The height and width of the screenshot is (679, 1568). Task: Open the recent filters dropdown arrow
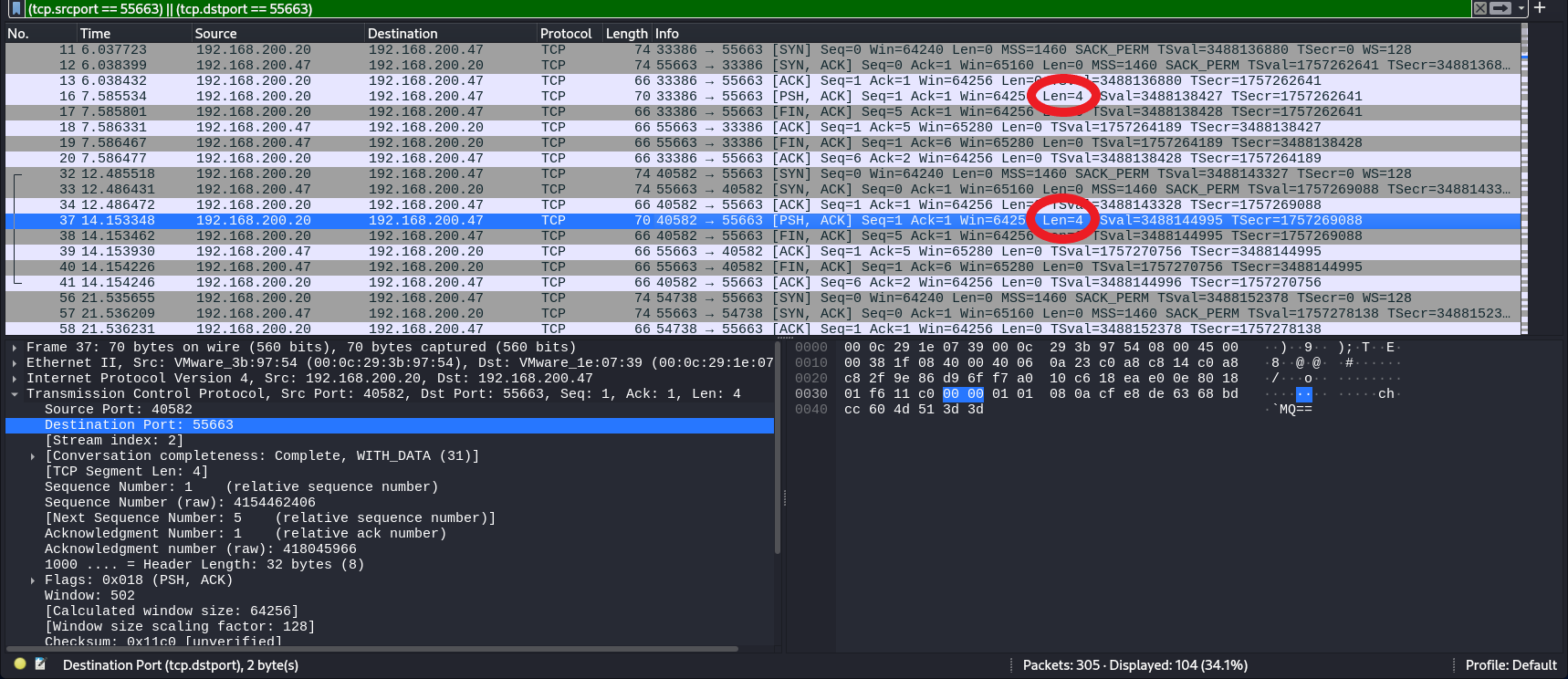[1521, 8]
